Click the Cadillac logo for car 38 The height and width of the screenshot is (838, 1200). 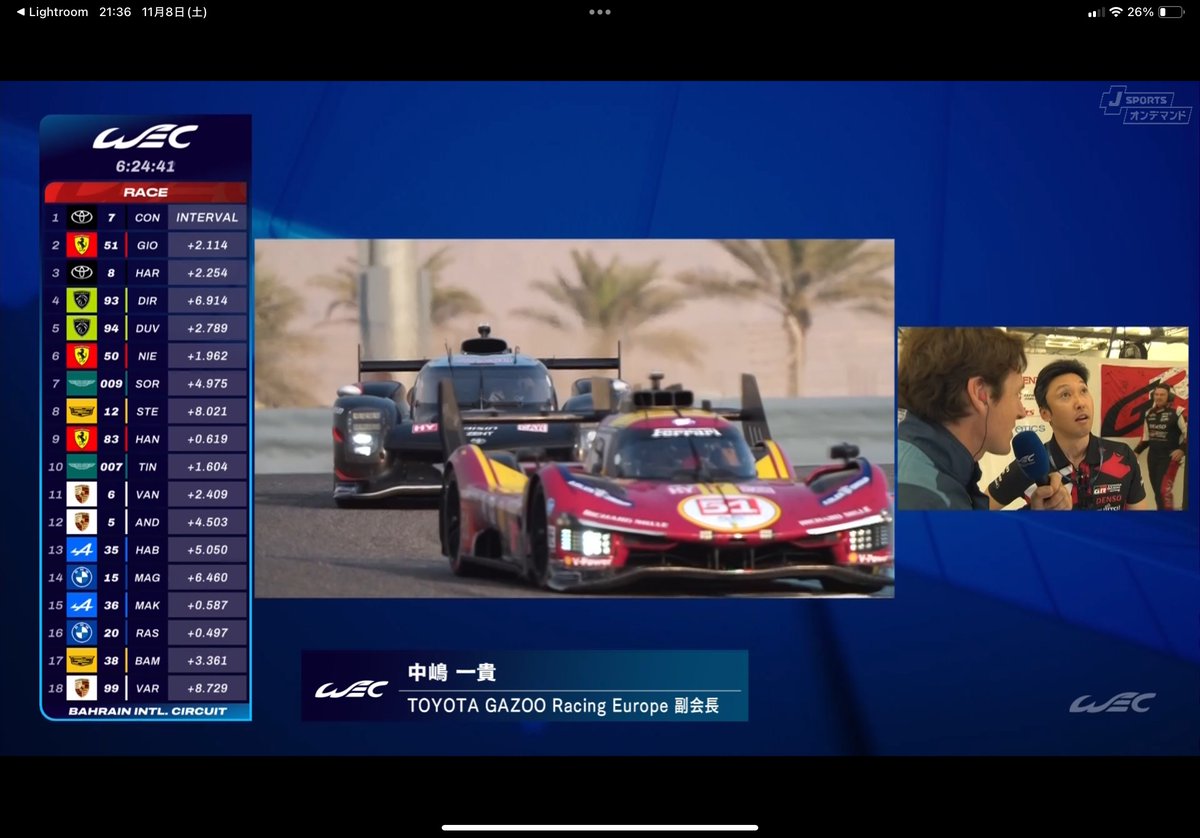[x=81, y=661]
